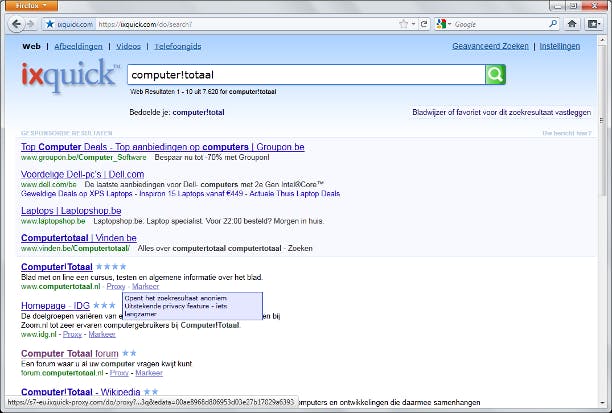Screen dimensions: 612x413
Task: Click the page vertical scrollbar thumb
Action: point(602,121)
